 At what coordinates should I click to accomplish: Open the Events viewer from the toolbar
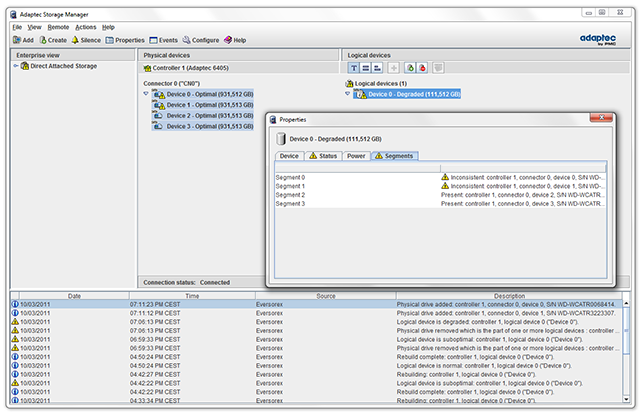(x=163, y=40)
